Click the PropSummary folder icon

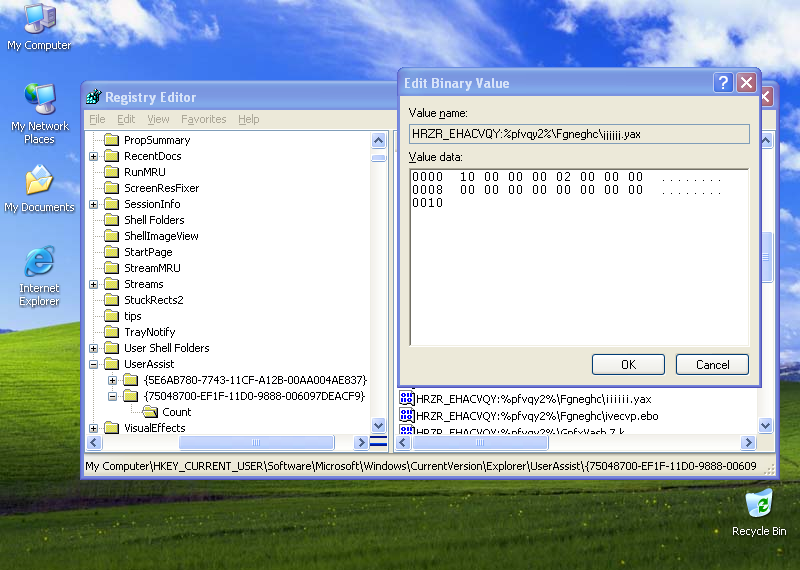[x=111, y=140]
